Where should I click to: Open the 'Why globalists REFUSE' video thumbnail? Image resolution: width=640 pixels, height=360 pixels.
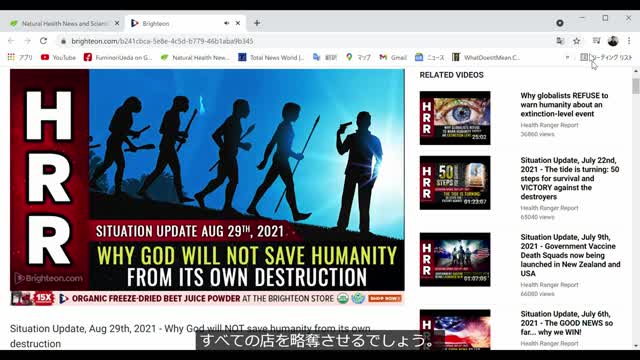coord(455,118)
